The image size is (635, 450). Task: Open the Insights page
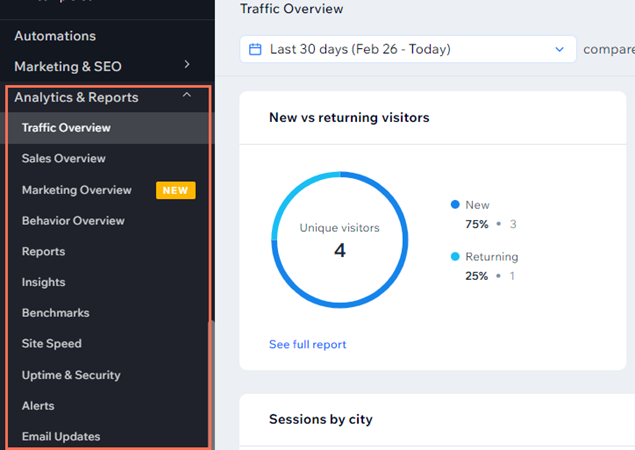coord(43,282)
